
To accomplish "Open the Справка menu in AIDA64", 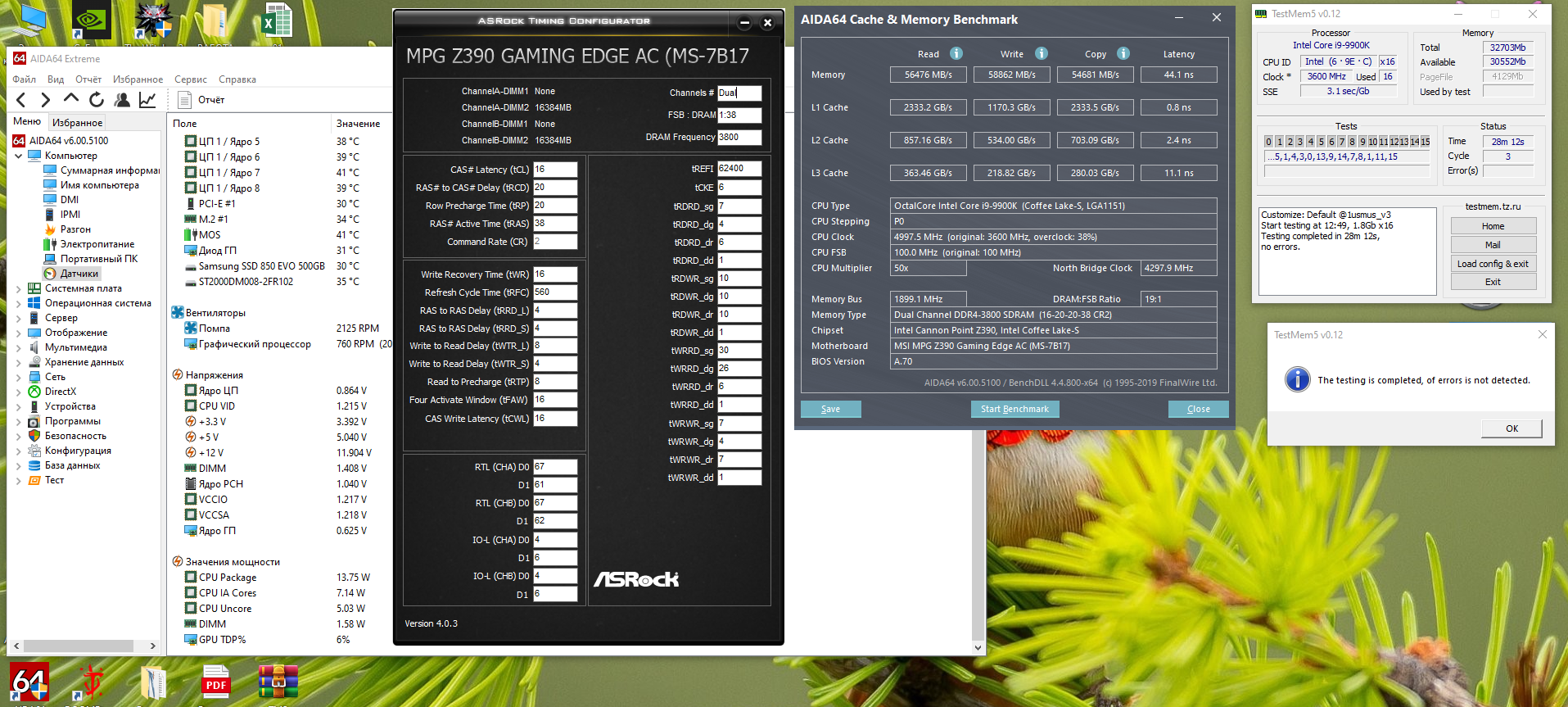I will click(237, 79).
